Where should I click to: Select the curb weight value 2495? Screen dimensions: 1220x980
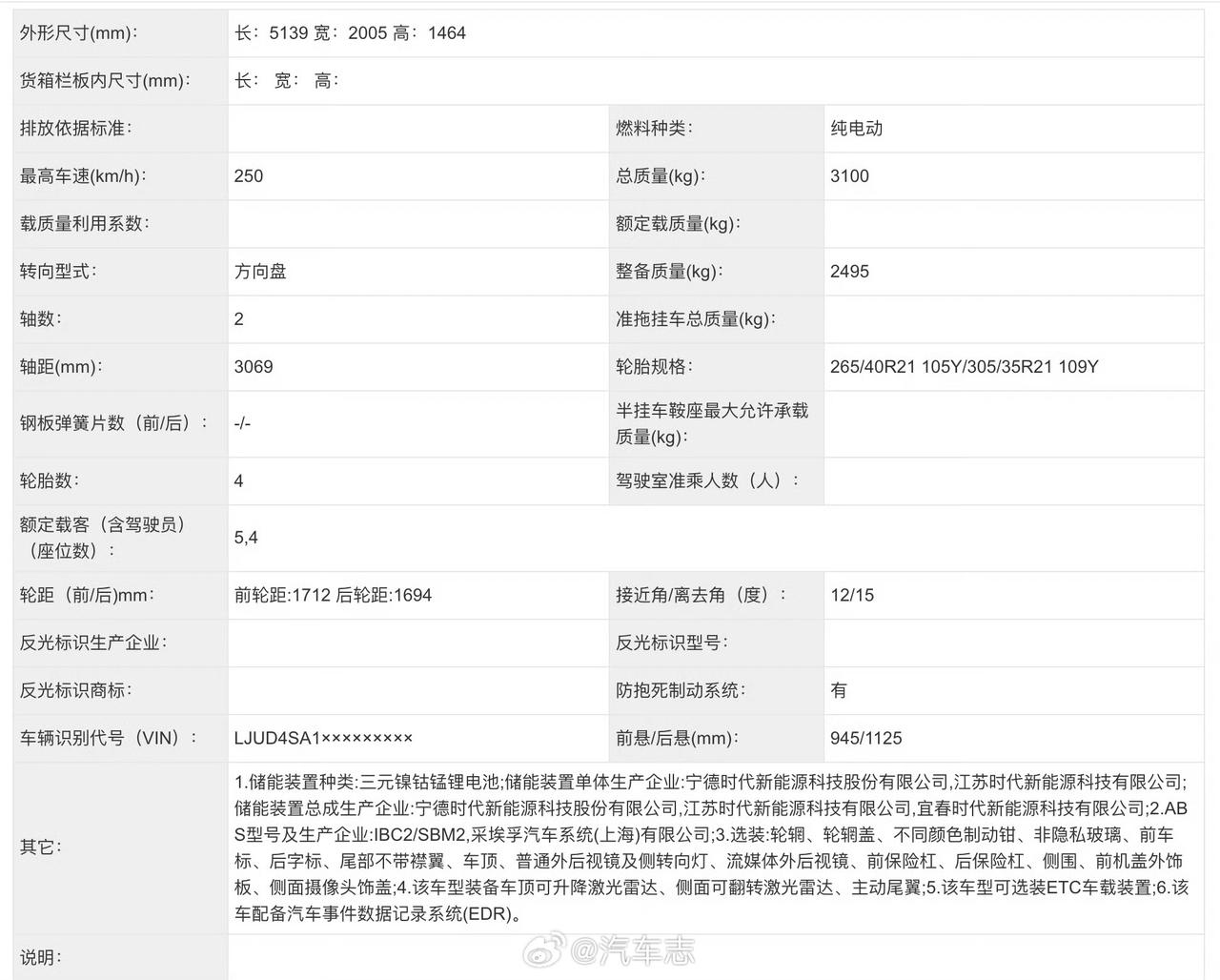click(849, 272)
